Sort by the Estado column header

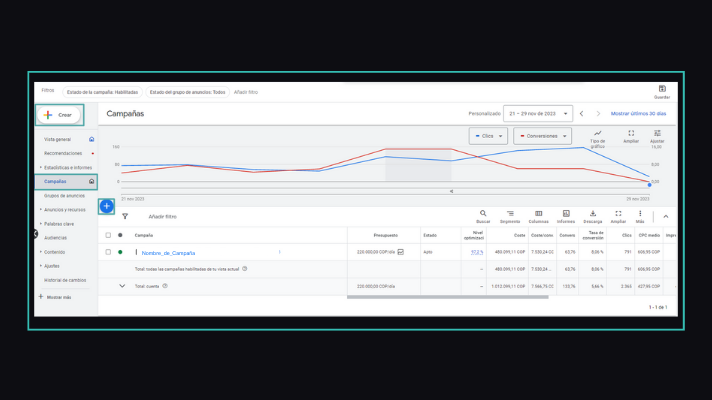coord(430,235)
